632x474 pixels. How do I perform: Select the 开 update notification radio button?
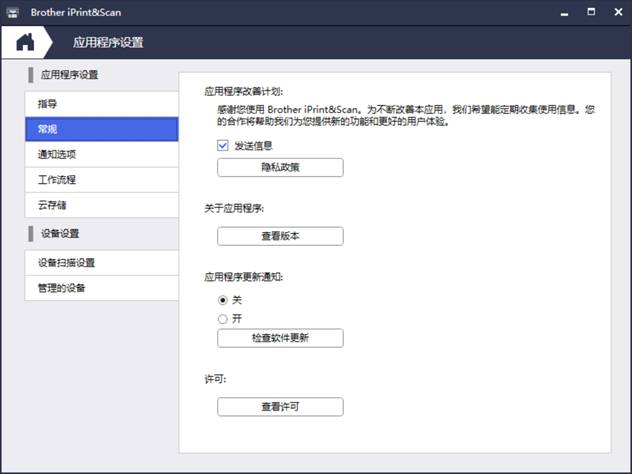(x=223, y=318)
